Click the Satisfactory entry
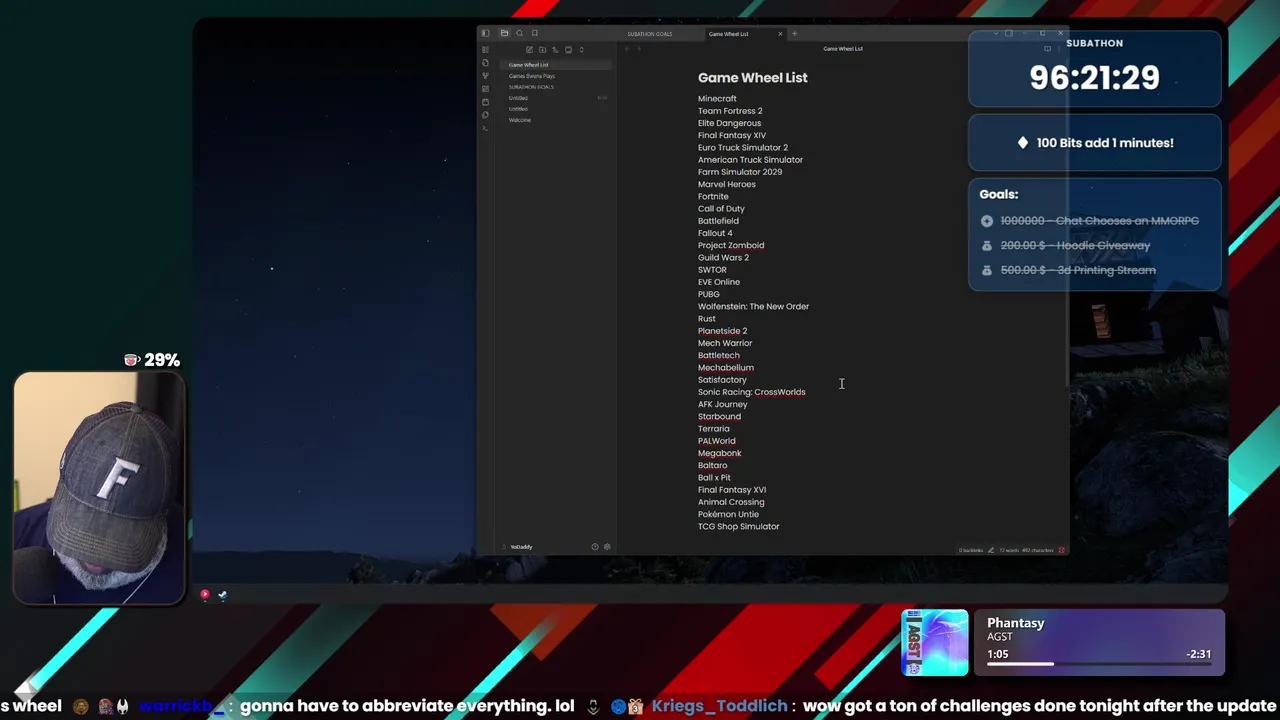This screenshot has height=720, width=1280. [x=722, y=380]
